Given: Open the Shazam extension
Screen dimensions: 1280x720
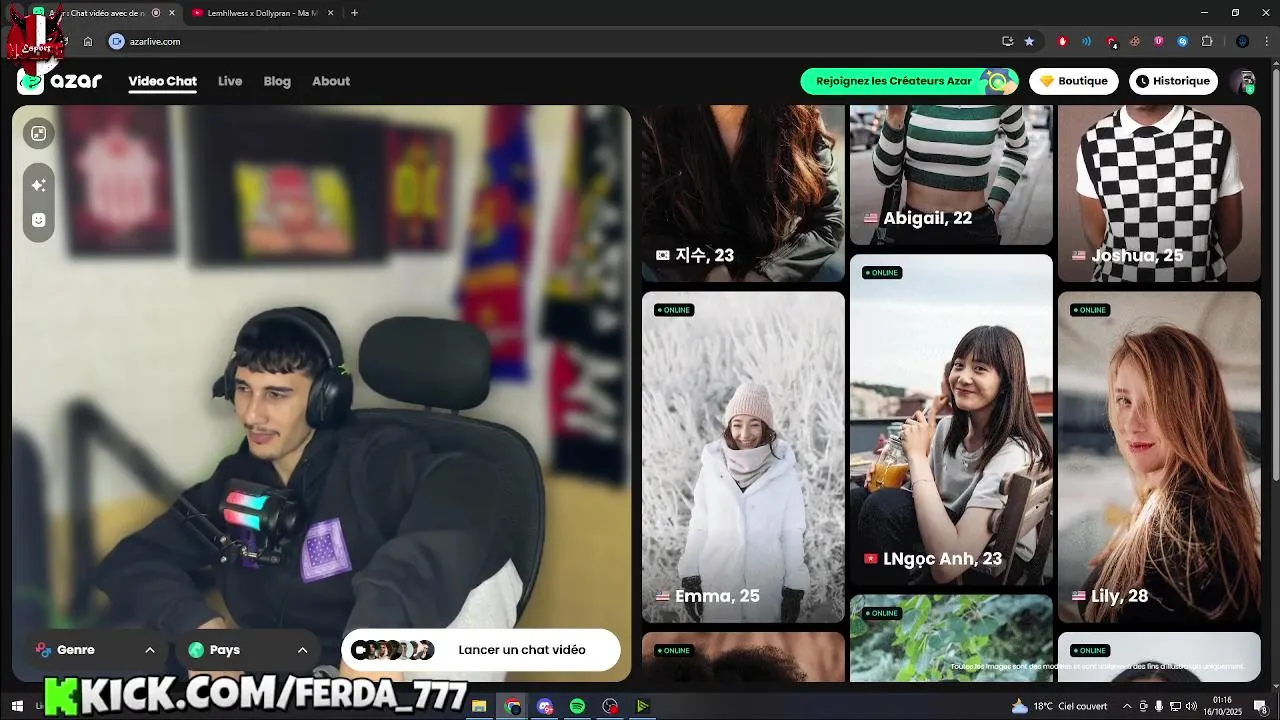Looking at the screenshot, I should 1182,42.
